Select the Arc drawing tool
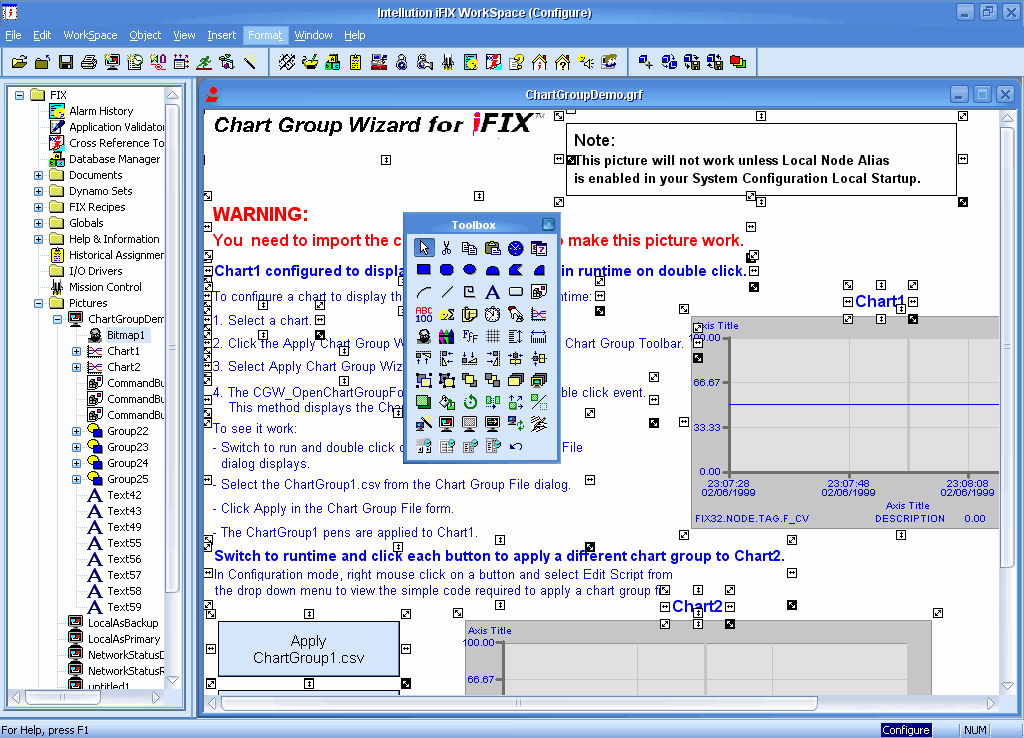 coord(424,292)
